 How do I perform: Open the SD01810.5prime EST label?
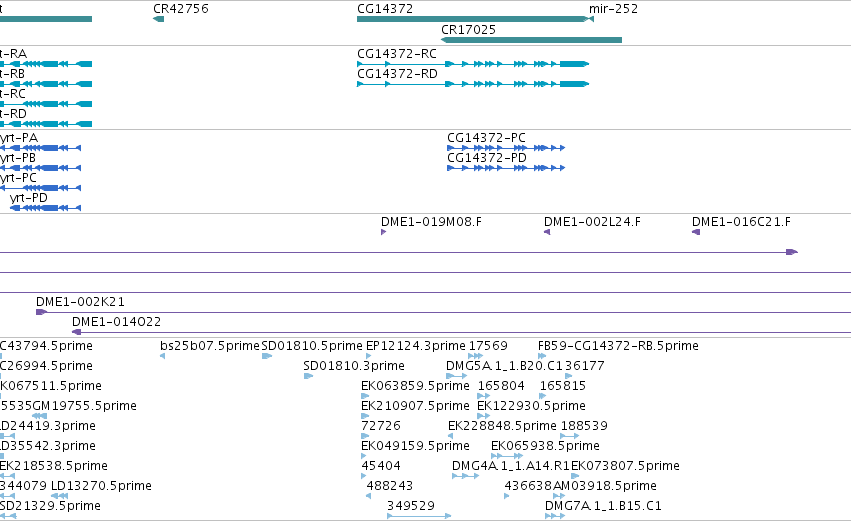(312, 346)
